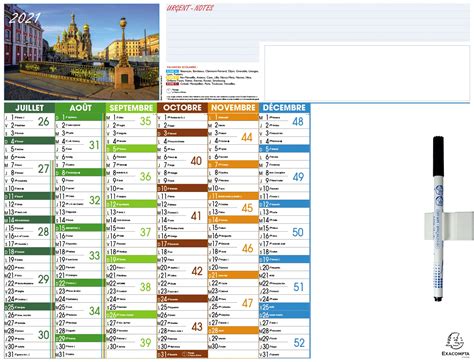
Task: Click week number 33 in Août
Action: click(95, 256)
